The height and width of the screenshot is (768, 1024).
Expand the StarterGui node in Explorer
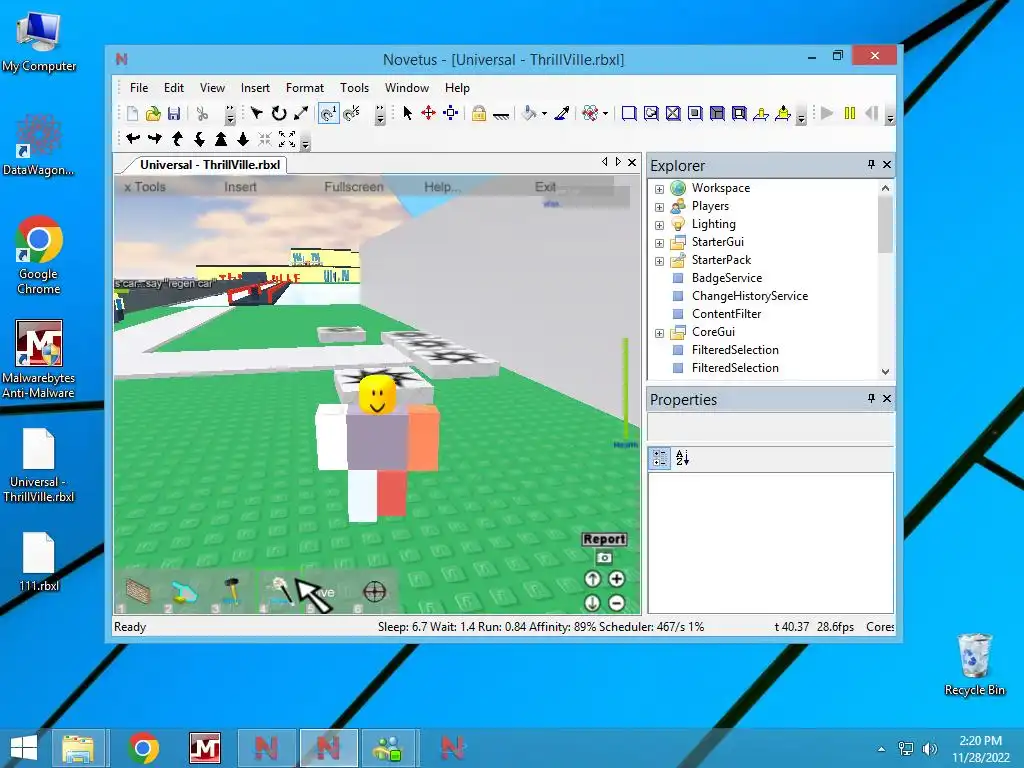point(660,243)
